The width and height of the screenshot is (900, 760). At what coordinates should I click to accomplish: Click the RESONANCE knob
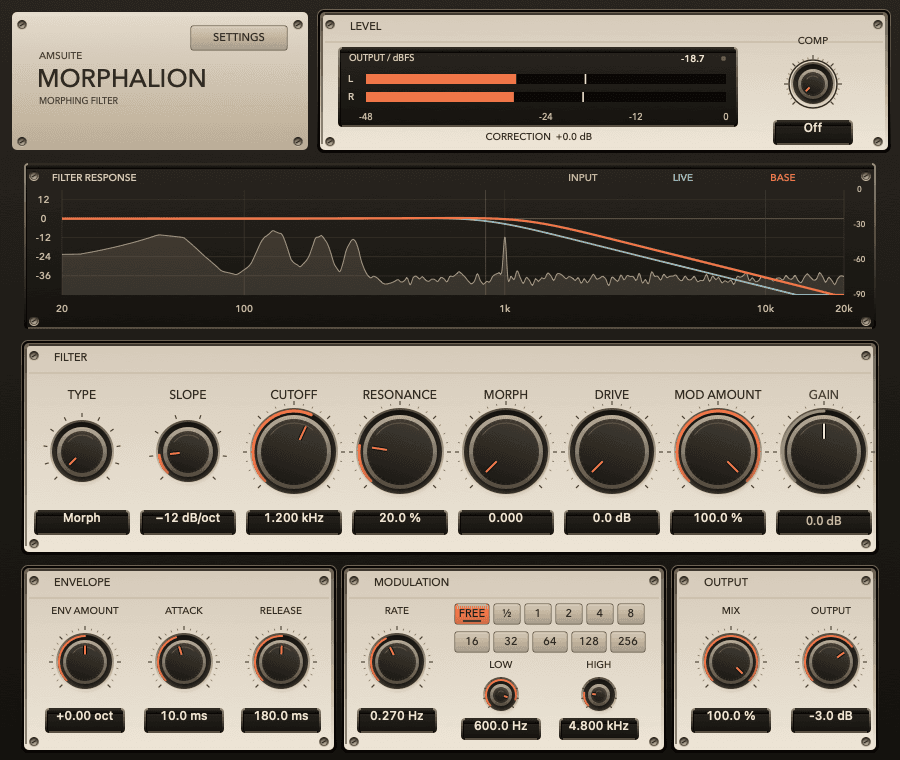(x=399, y=451)
